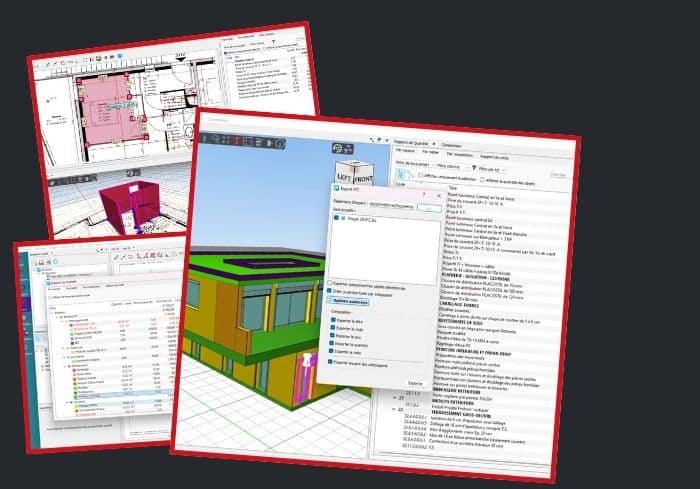
Task: Select the highlighted blue row in bottom-left report table
Action: point(121,395)
